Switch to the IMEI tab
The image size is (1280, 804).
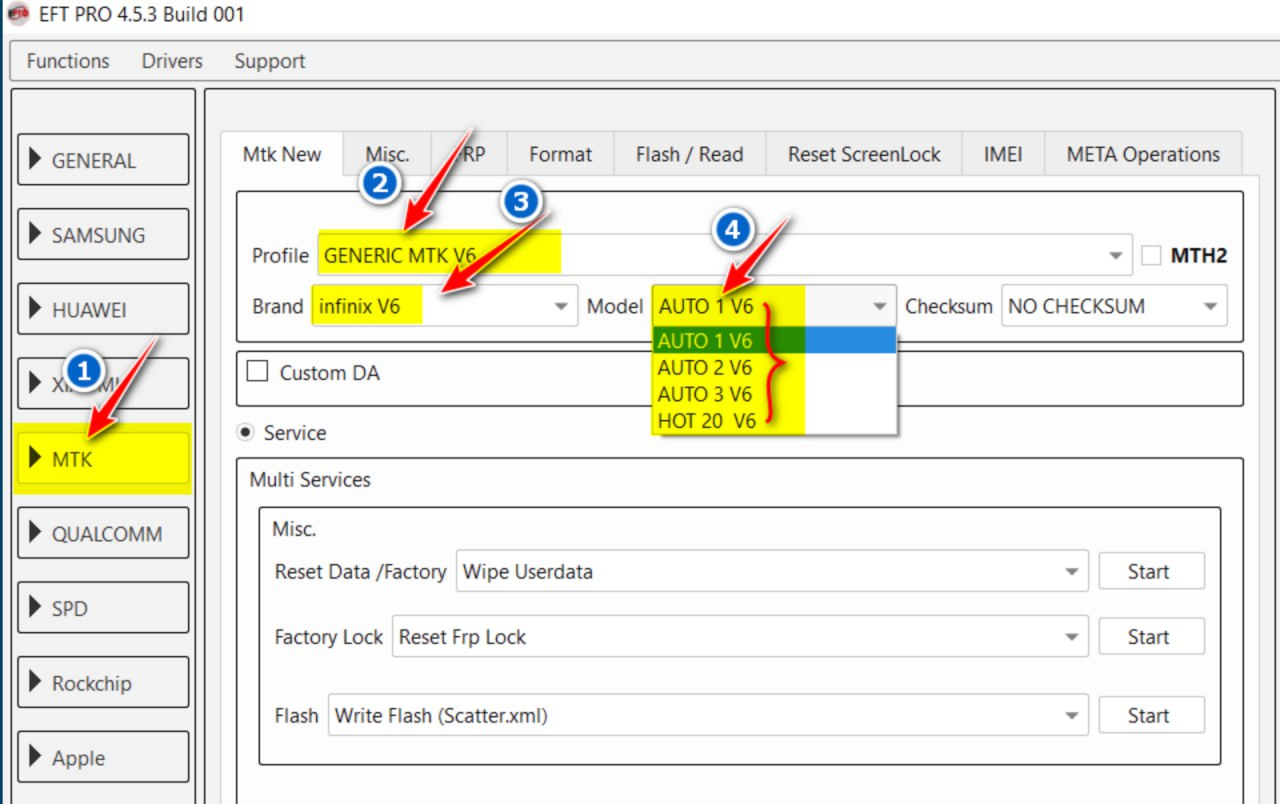1003,154
